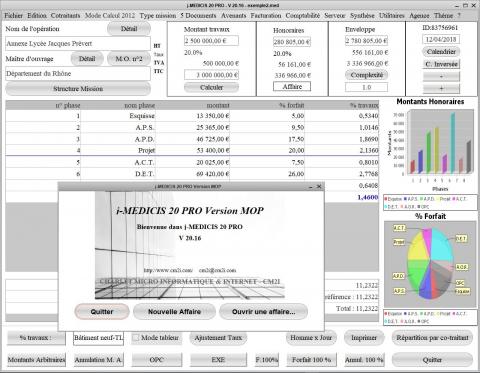Click the EXE button
This screenshot has height=373, width=480.
click(x=218, y=360)
